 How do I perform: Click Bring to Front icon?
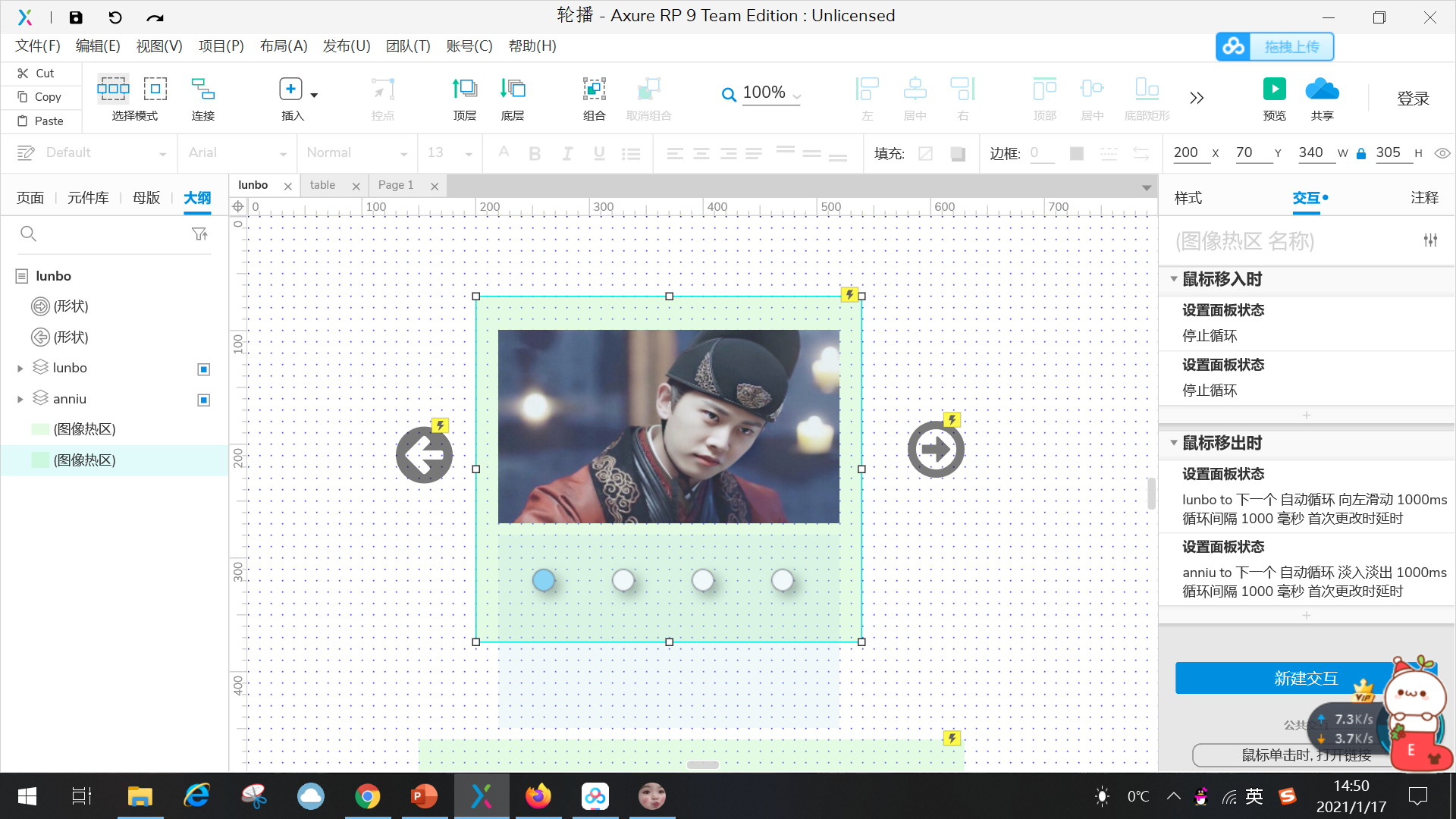(464, 89)
